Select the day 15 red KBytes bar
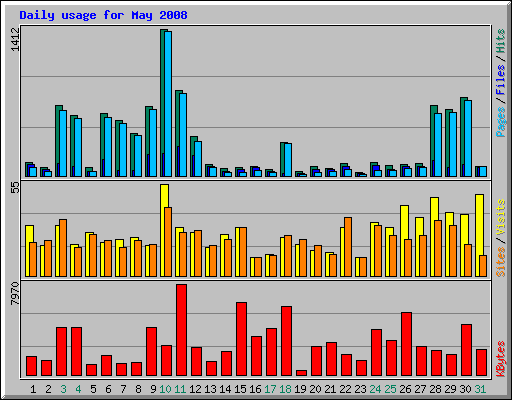 coord(241,339)
